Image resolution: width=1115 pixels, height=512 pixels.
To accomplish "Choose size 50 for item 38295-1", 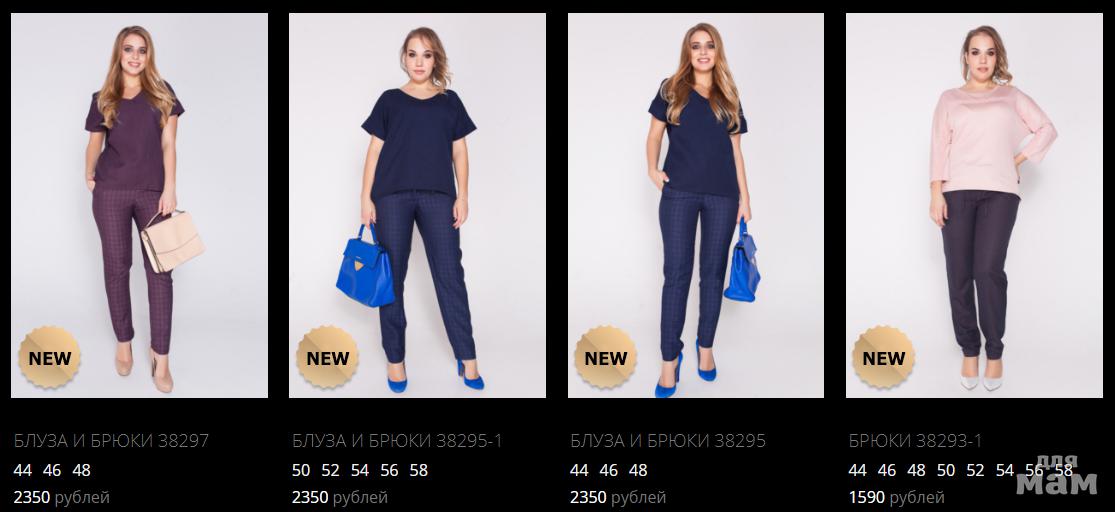I will [x=302, y=470].
